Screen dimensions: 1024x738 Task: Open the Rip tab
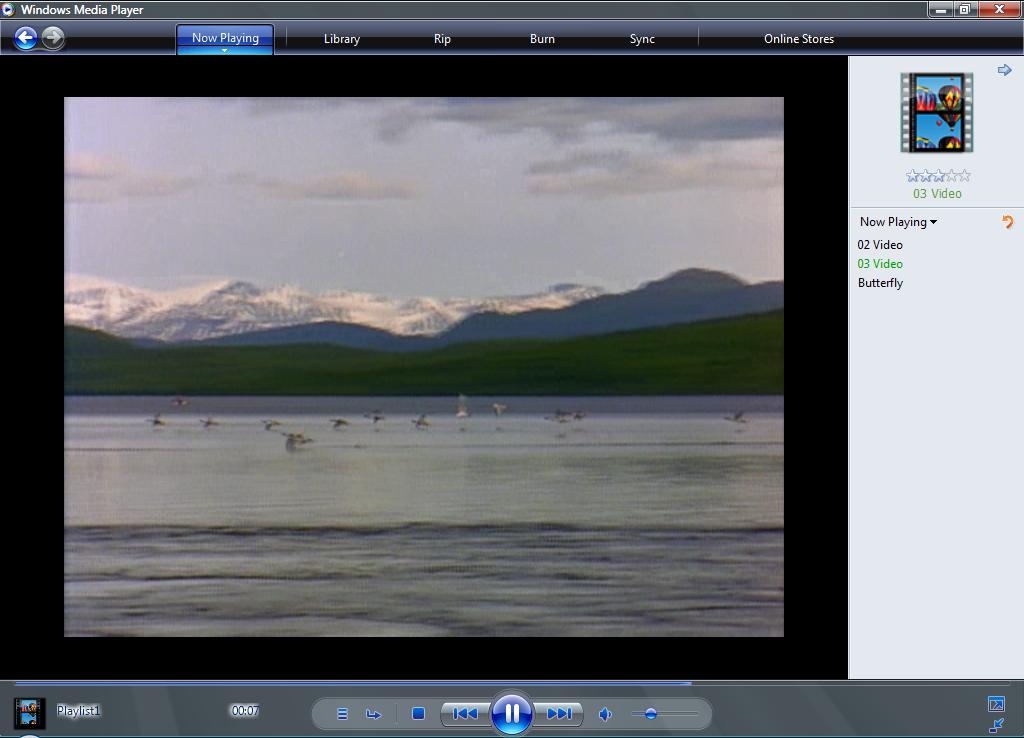pos(442,39)
